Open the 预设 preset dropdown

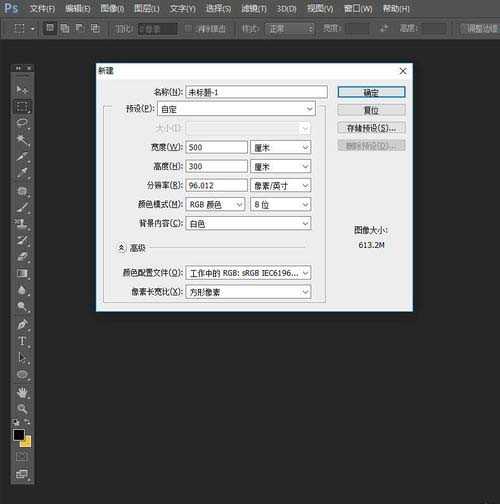pos(236,109)
